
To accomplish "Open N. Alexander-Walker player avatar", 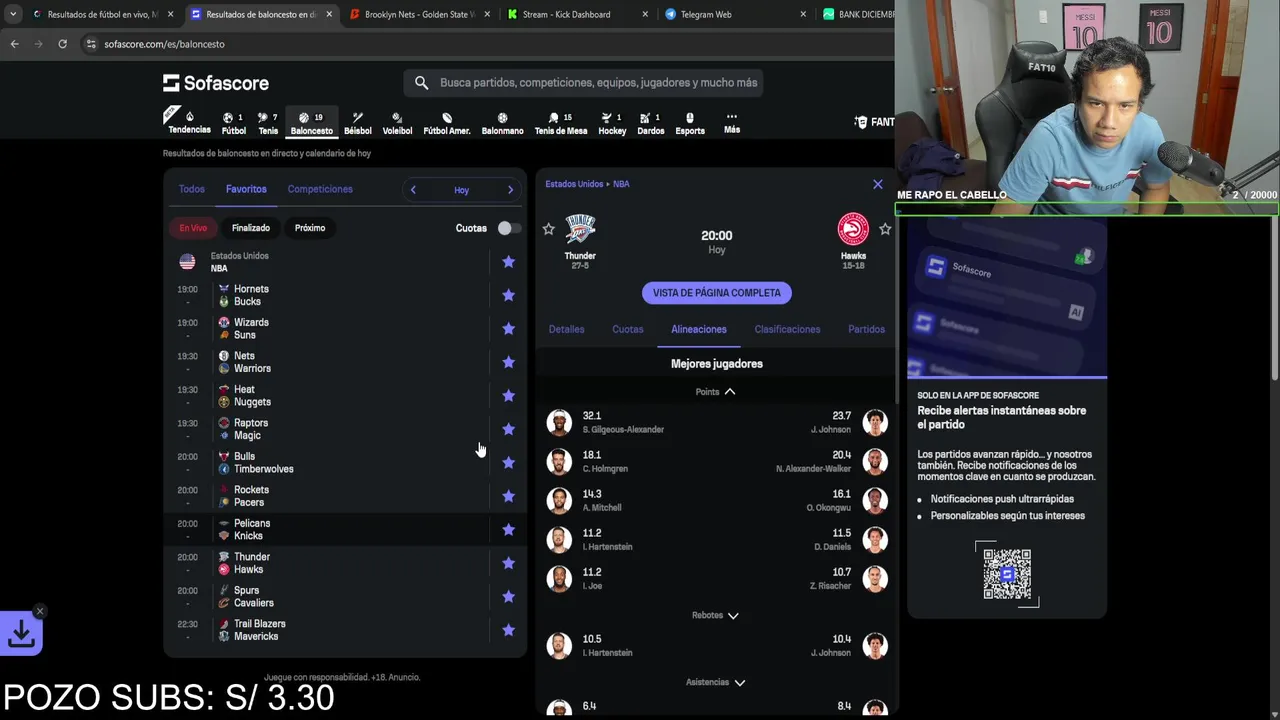I will (x=875, y=461).
